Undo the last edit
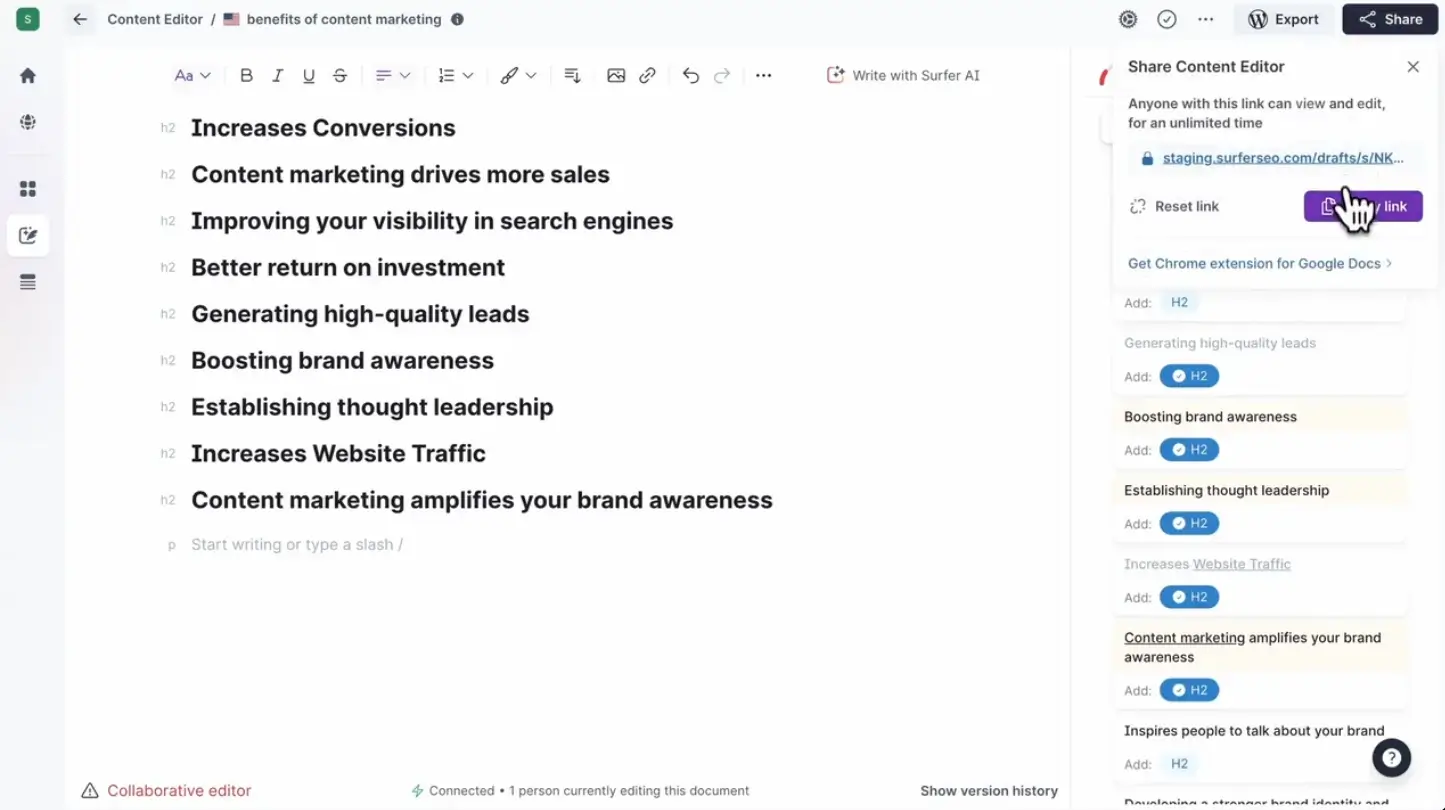The image size is (1445, 810). click(690, 76)
